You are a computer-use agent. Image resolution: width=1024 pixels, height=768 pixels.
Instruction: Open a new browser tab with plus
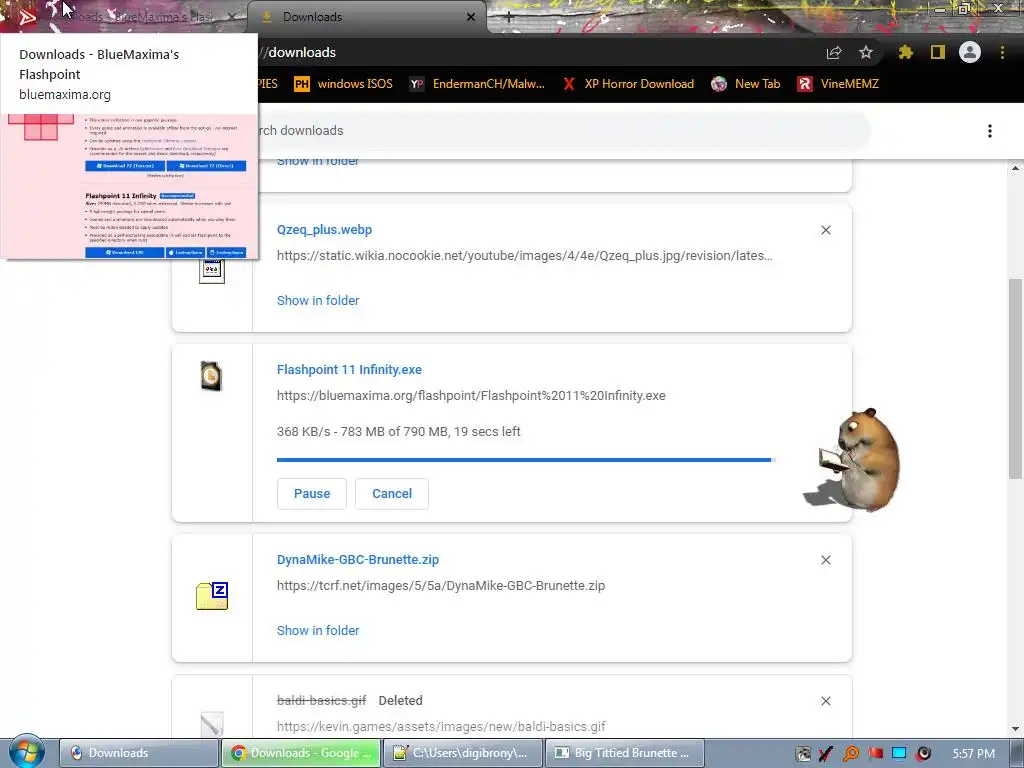point(509,17)
